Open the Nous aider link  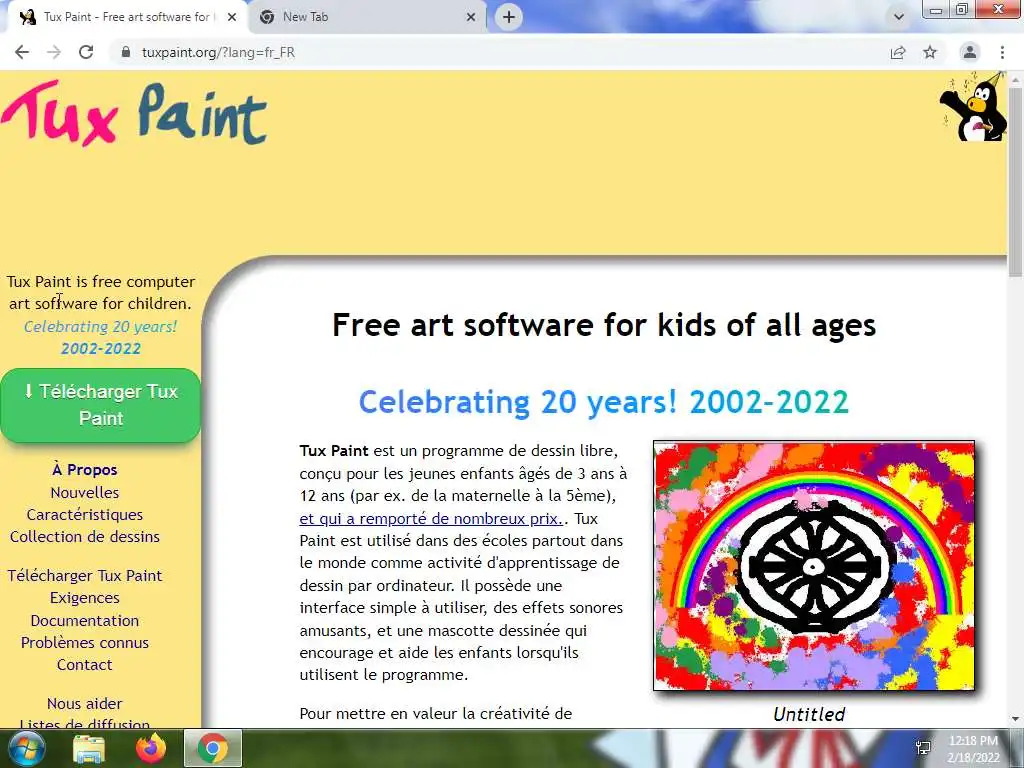(x=85, y=703)
